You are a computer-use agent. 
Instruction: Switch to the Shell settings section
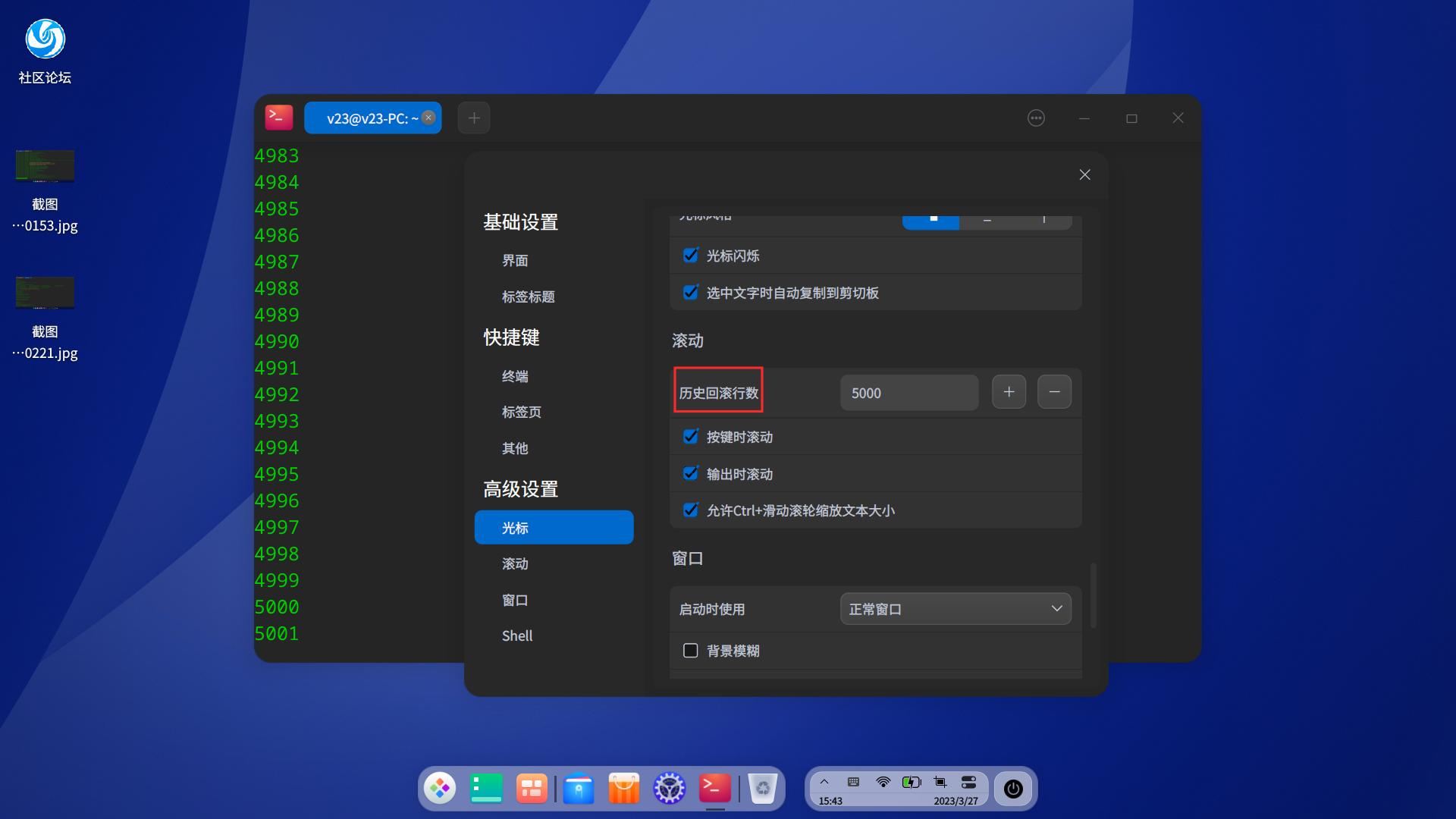[x=516, y=635]
